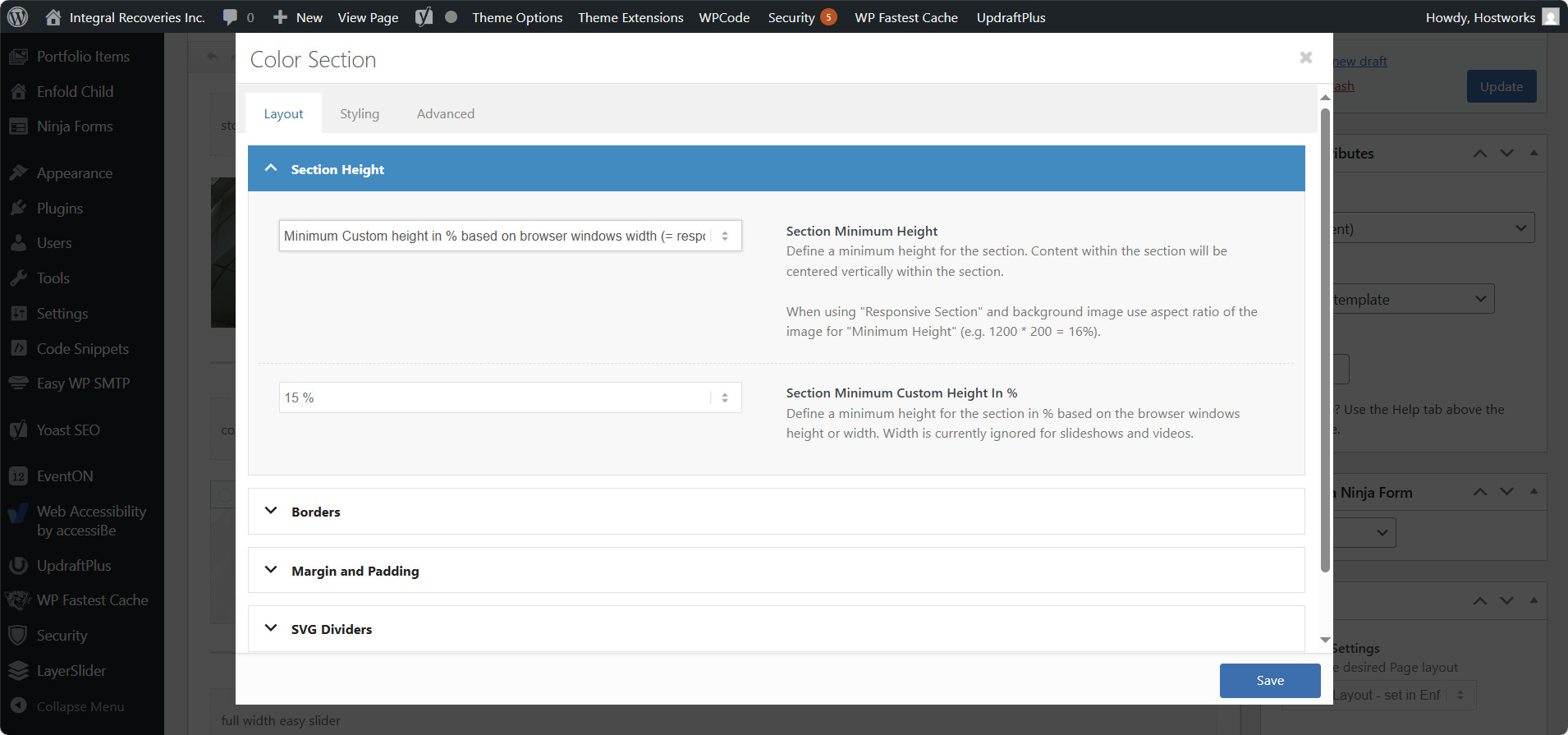Open the Yoast SEO icon in admin bar
The height and width of the screenshot is (735, 1568).
[x=424, y=17]
